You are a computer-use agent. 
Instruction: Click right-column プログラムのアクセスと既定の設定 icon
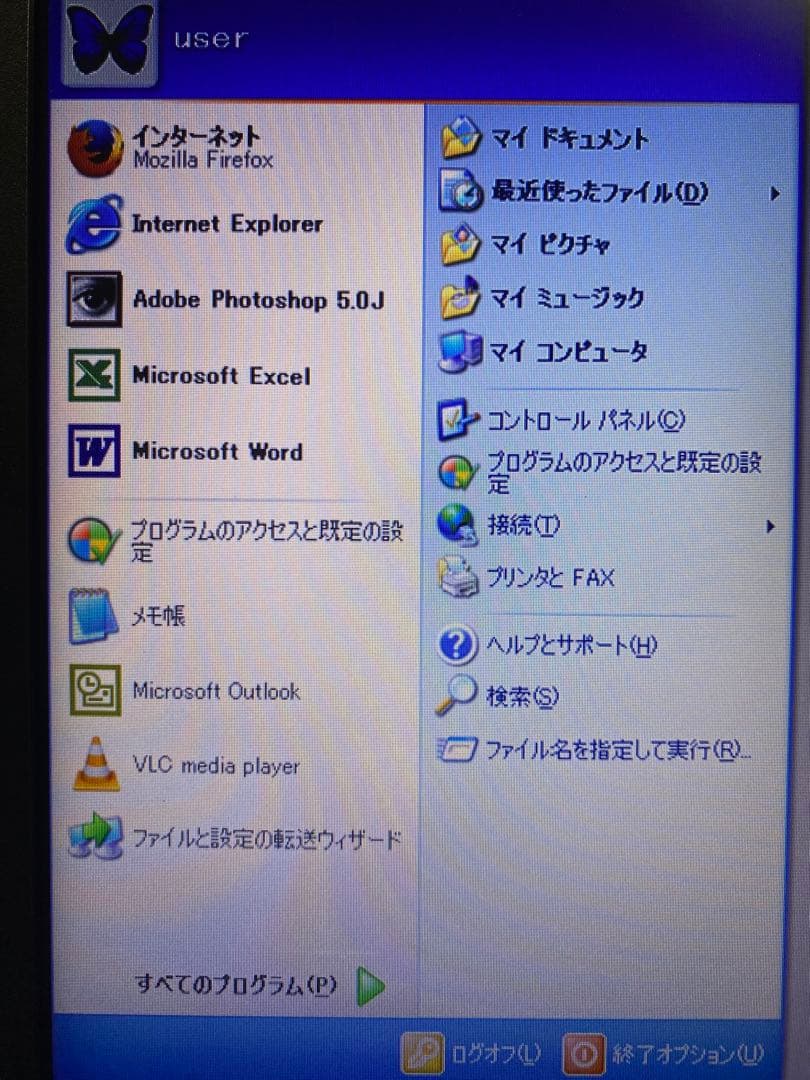(x=457, y=472)
